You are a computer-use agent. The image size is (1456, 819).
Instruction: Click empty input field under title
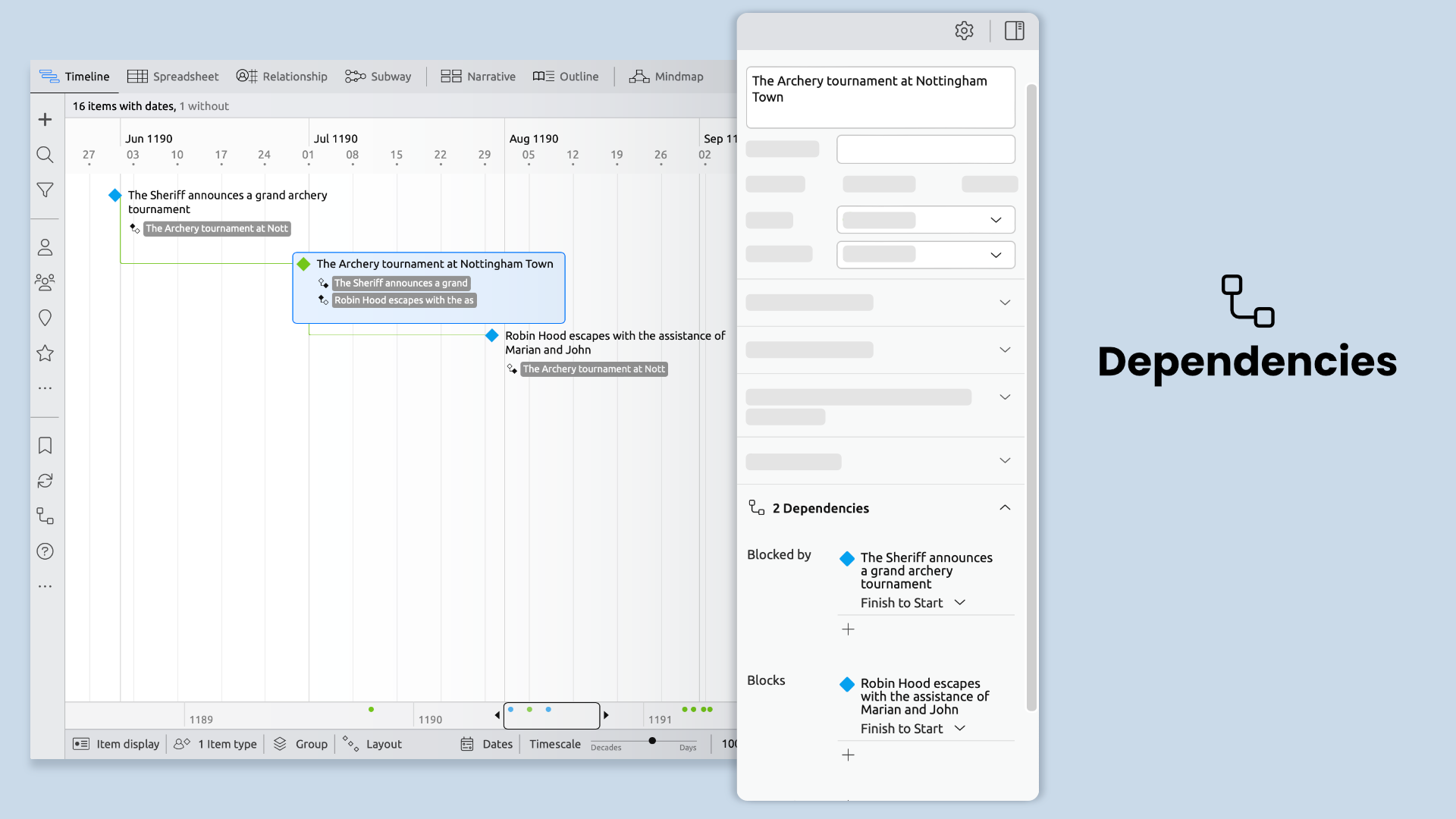[x=925, y=149]
